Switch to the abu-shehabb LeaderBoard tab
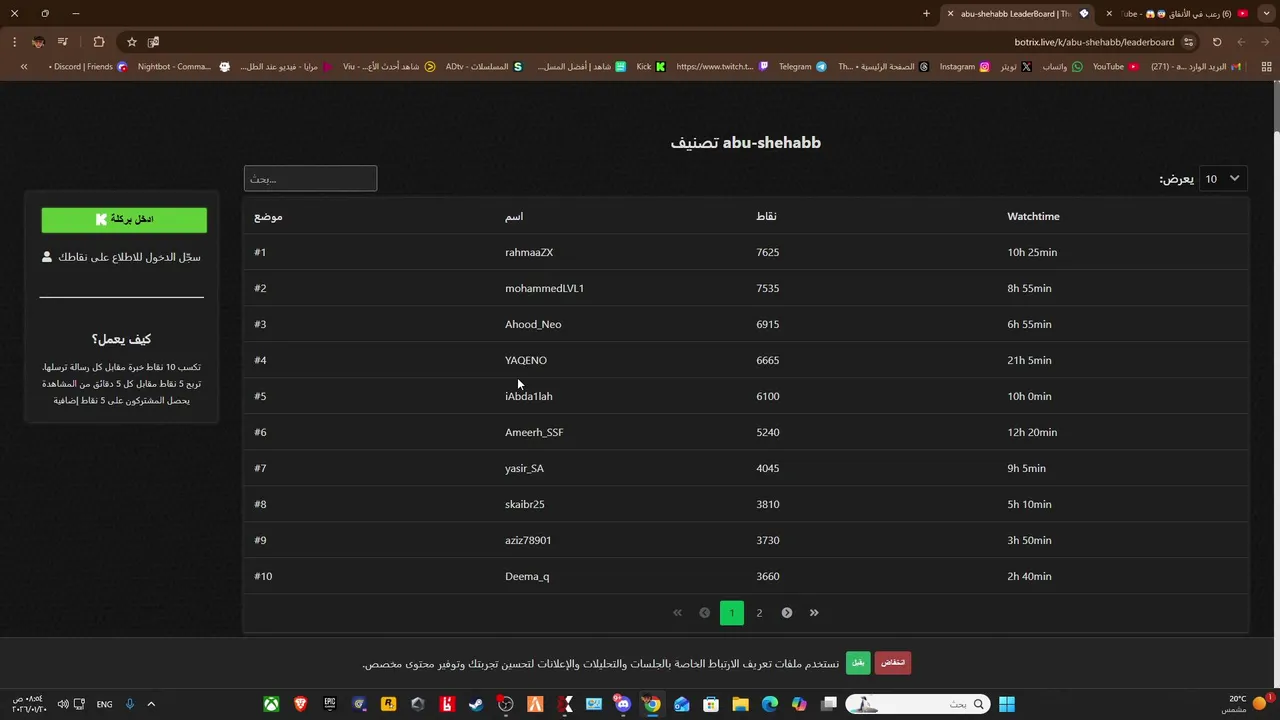The image size is (1280, 720). click(1018, 14)
